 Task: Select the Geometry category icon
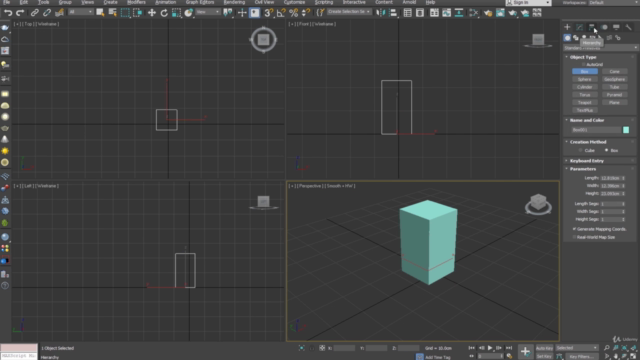point(567,38)
